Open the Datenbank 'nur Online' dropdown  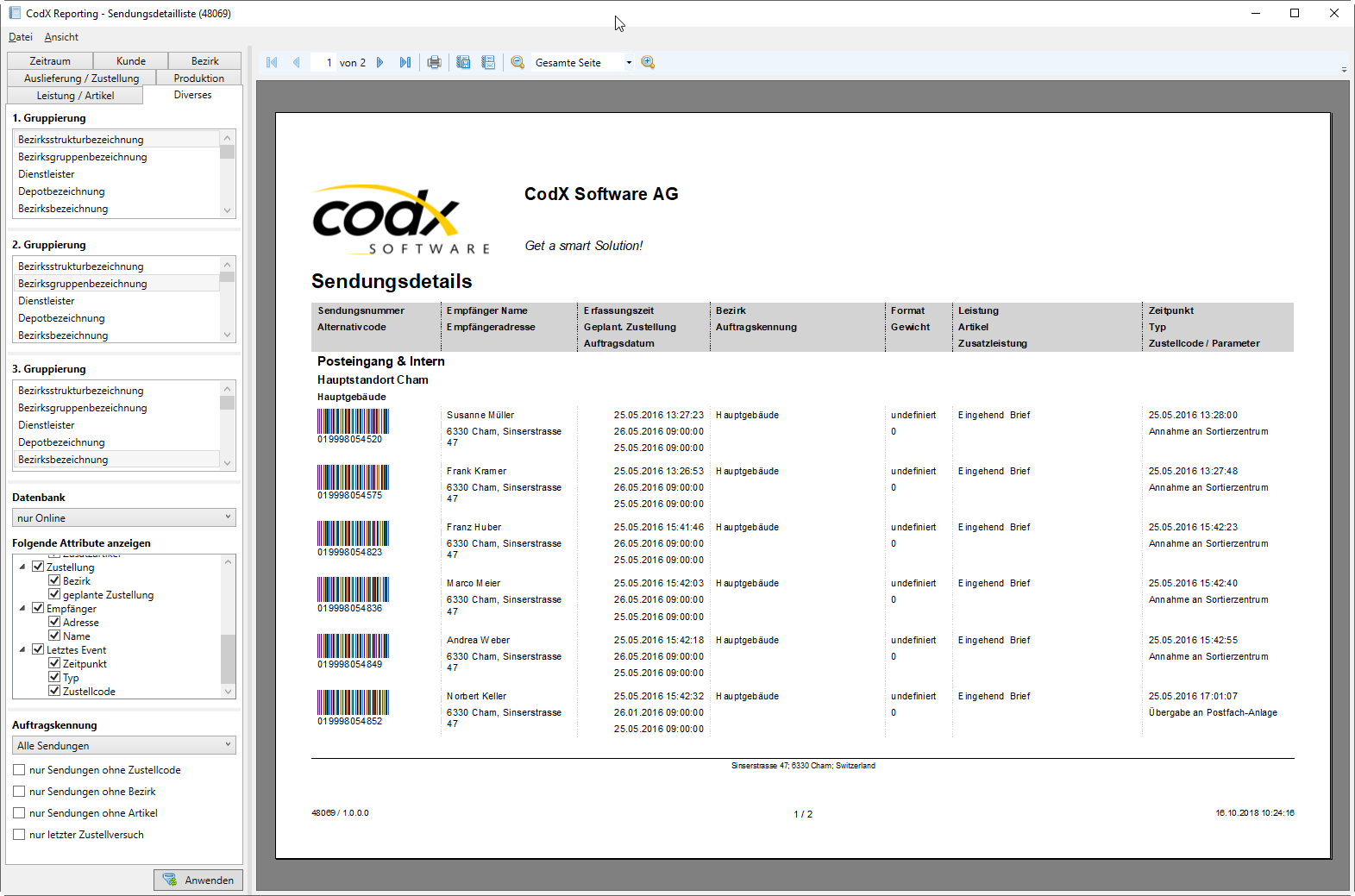coord(124,517)
